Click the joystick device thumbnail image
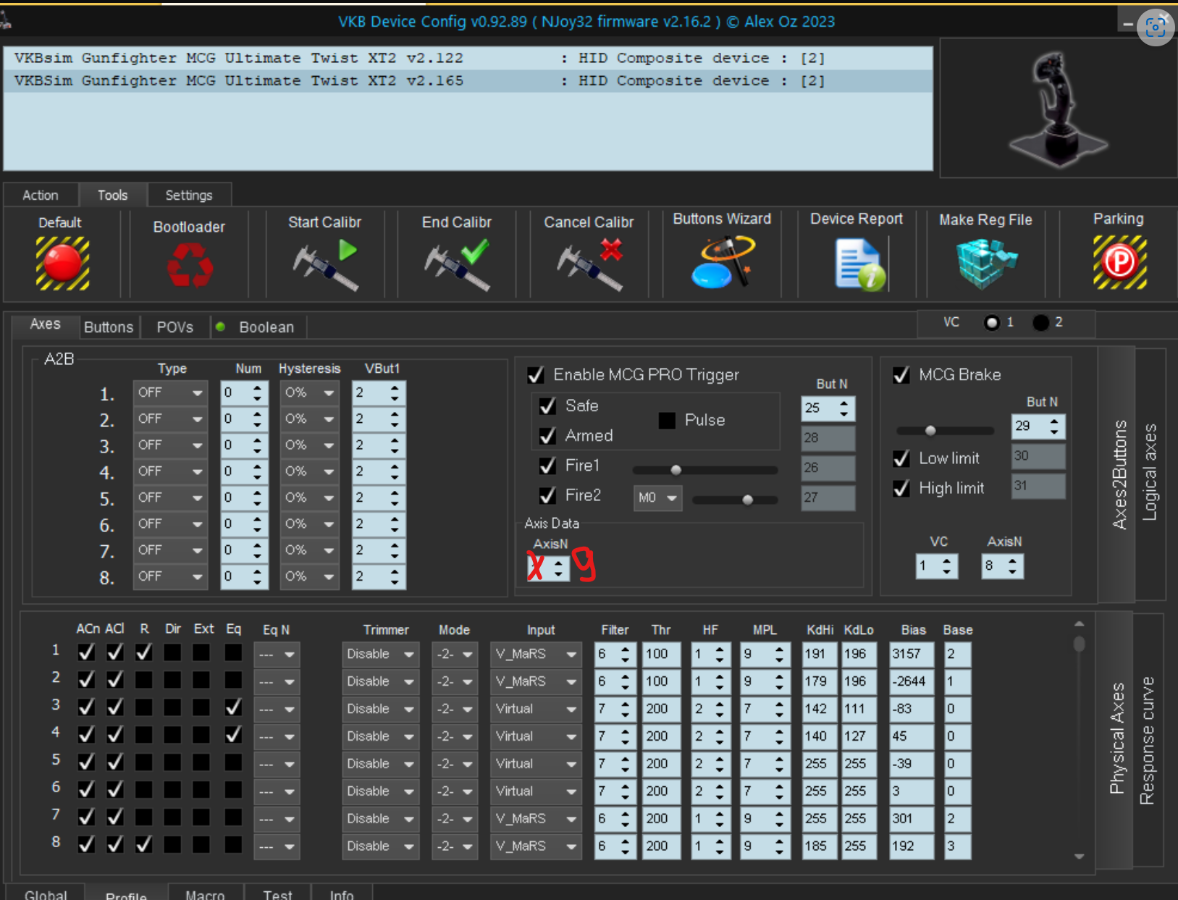 tap(1058, 109)
